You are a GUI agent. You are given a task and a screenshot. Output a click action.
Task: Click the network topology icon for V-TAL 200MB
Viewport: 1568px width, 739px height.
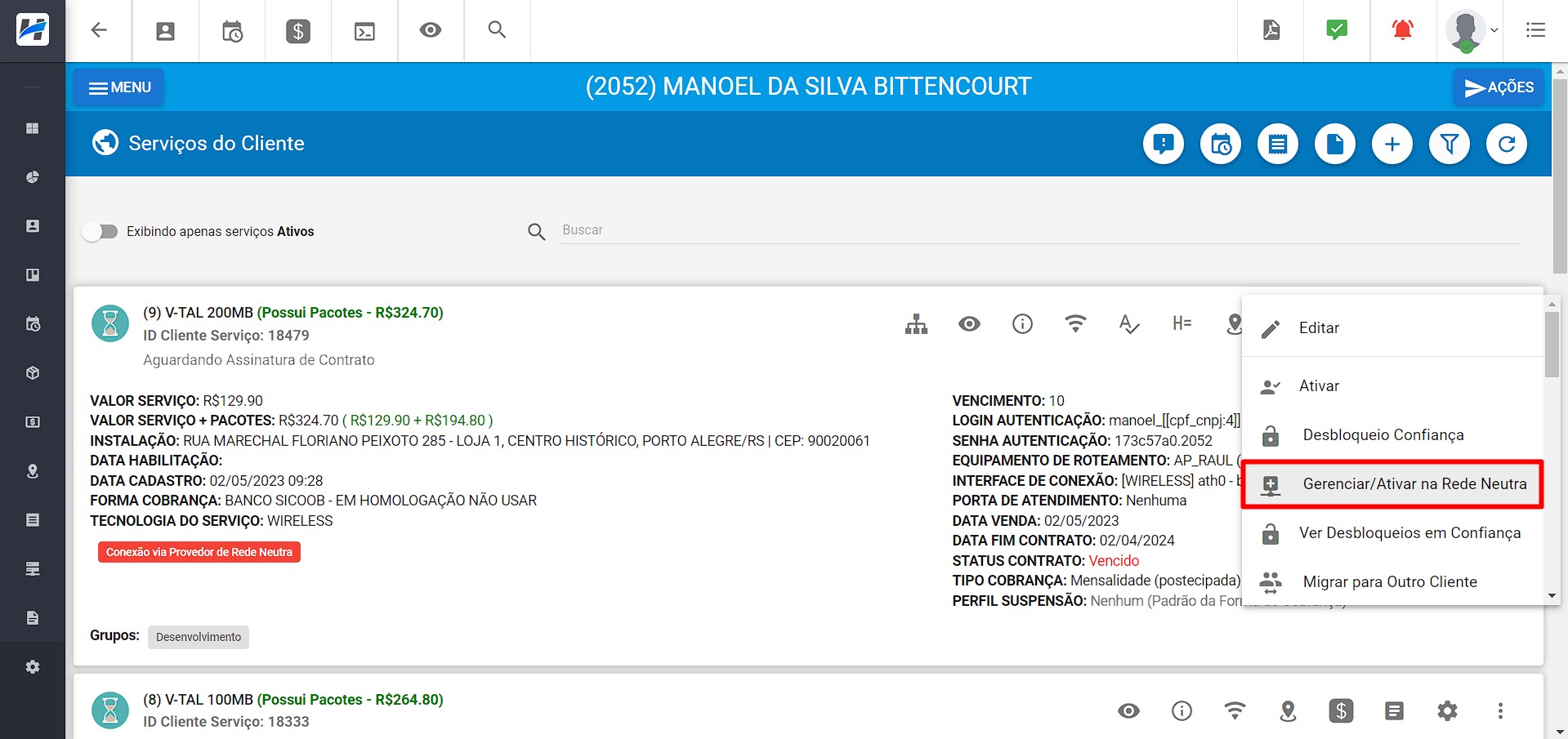[917, 324]
